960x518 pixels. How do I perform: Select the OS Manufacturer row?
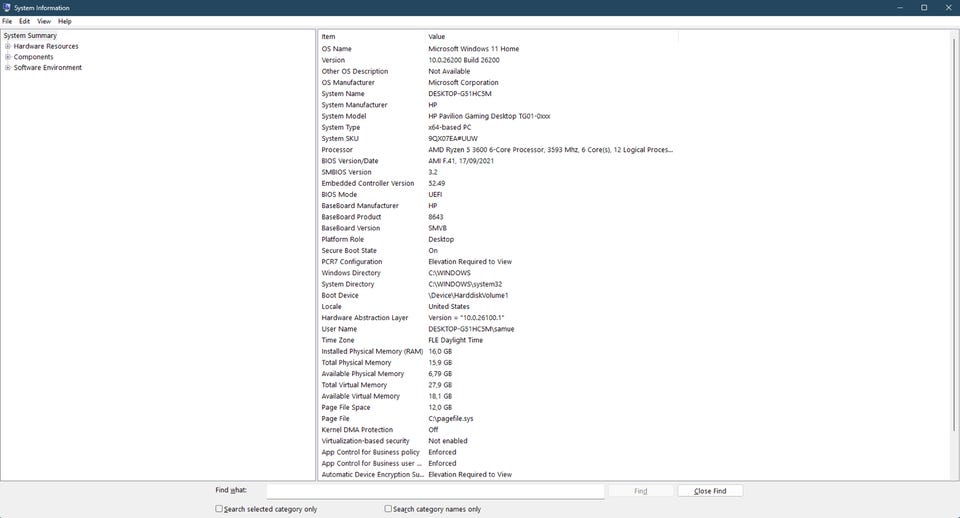498,83
